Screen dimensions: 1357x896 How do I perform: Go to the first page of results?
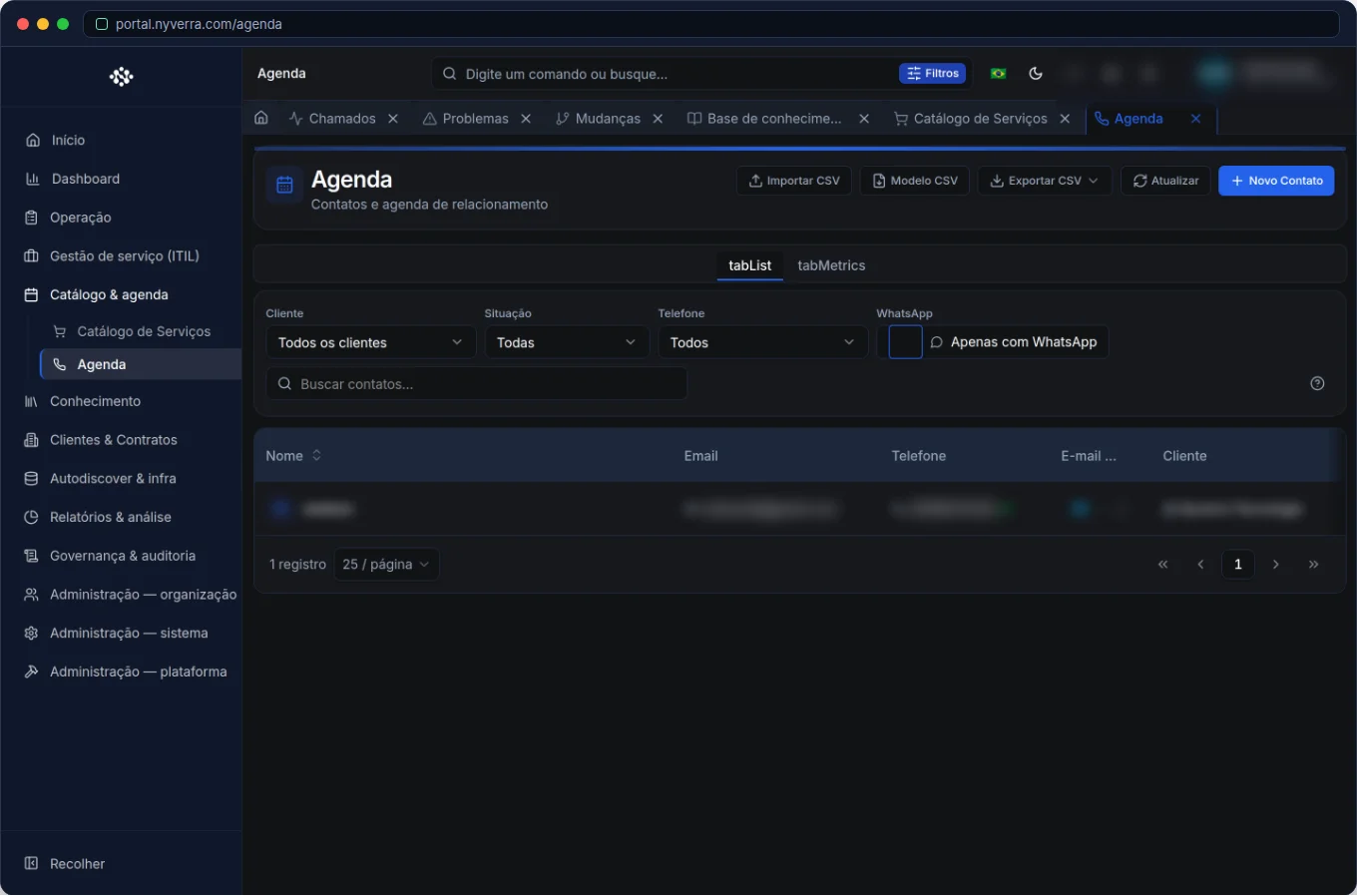(x=1162, y=565)
